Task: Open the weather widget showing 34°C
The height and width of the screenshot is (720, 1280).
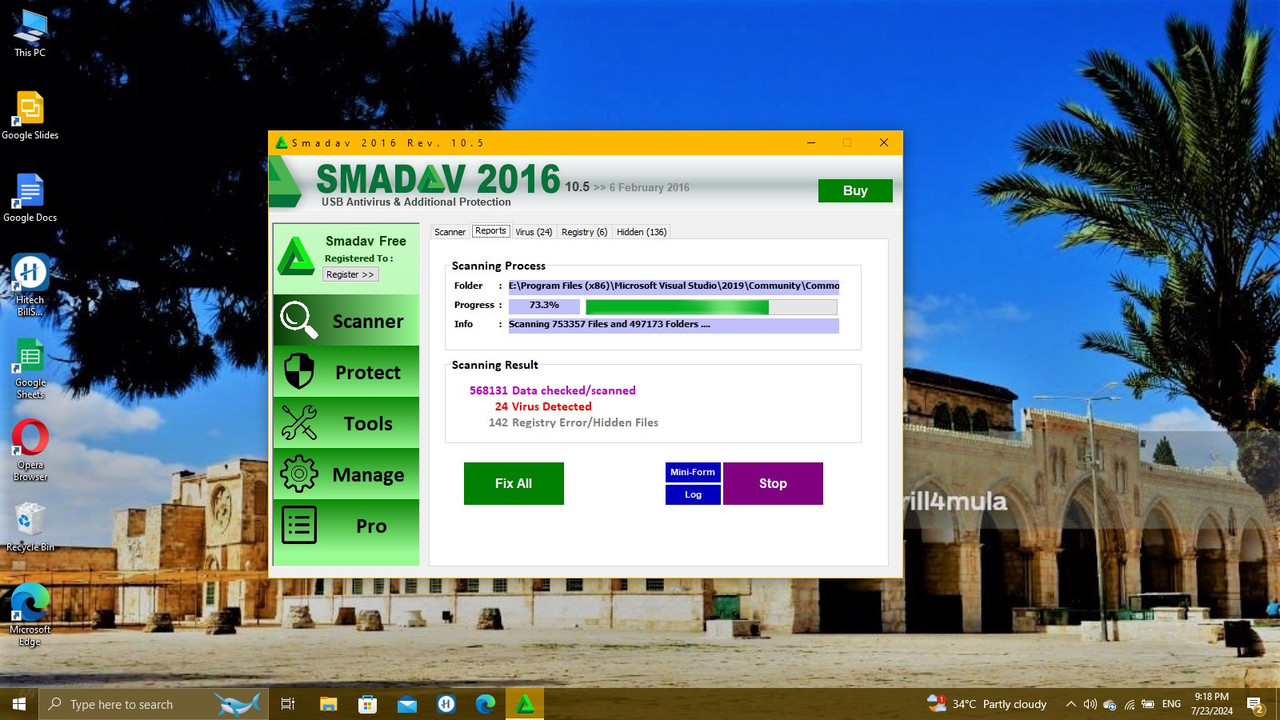Action: click(x=987, y=704)
